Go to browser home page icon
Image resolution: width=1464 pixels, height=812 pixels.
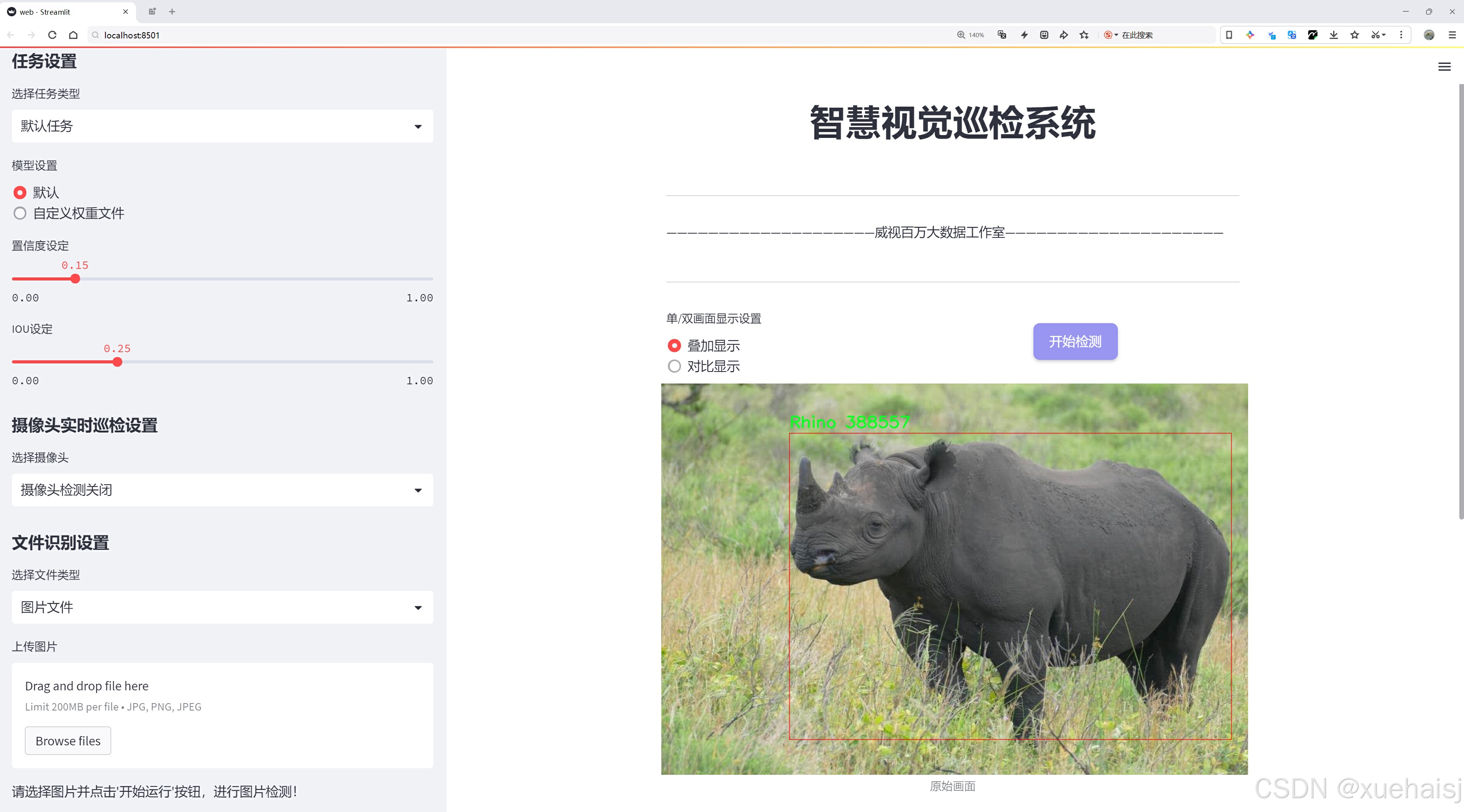click(x=73, y=35)
